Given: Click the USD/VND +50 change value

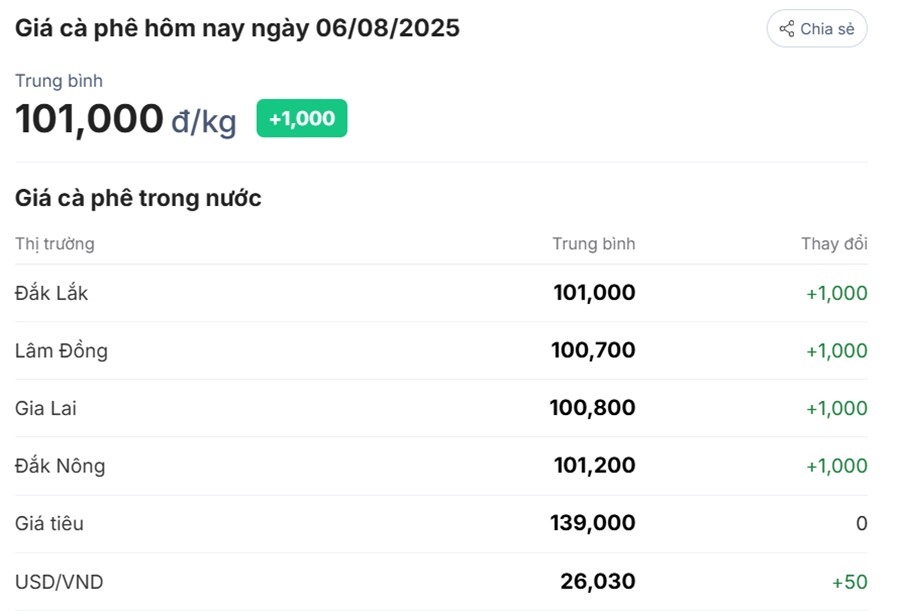Looking at the screenshot, I should coord(849,582).
